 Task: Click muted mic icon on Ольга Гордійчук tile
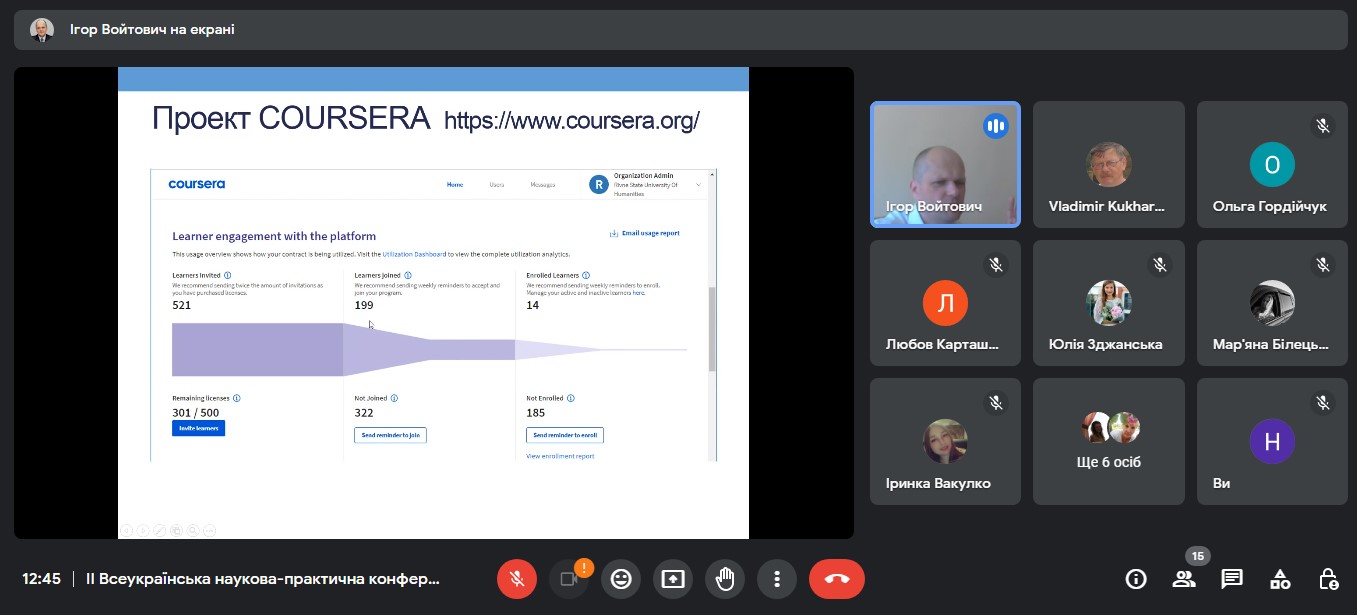pos(1322,126)
